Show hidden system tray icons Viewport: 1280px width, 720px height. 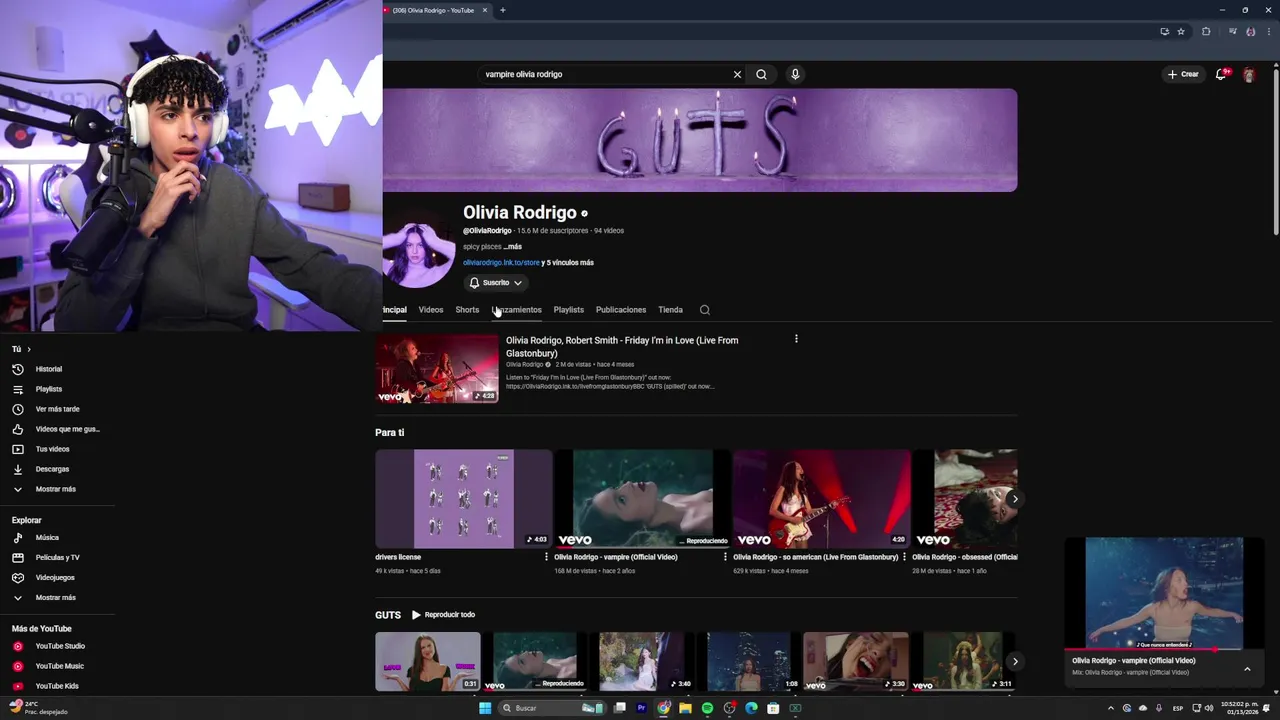pos(1110,708)
